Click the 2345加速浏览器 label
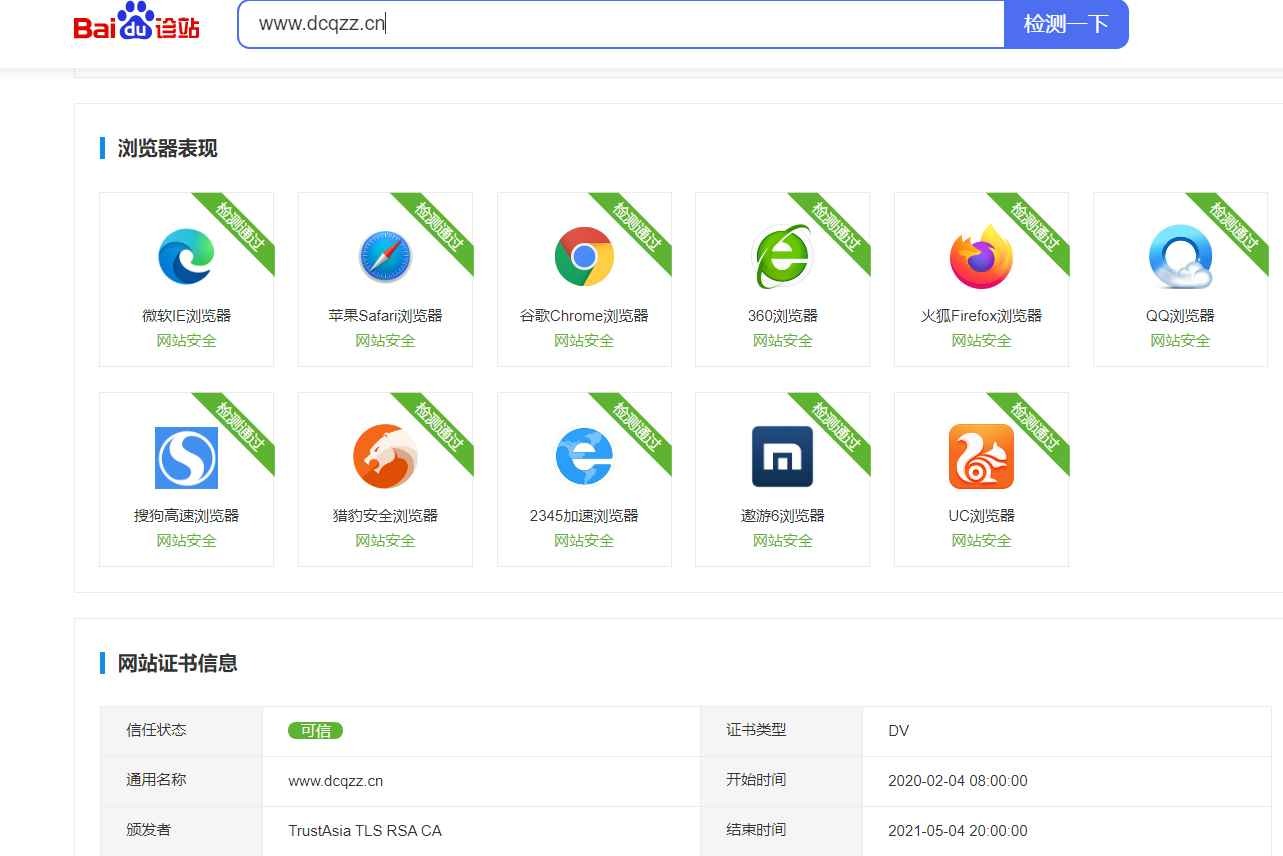 (584, 516)
